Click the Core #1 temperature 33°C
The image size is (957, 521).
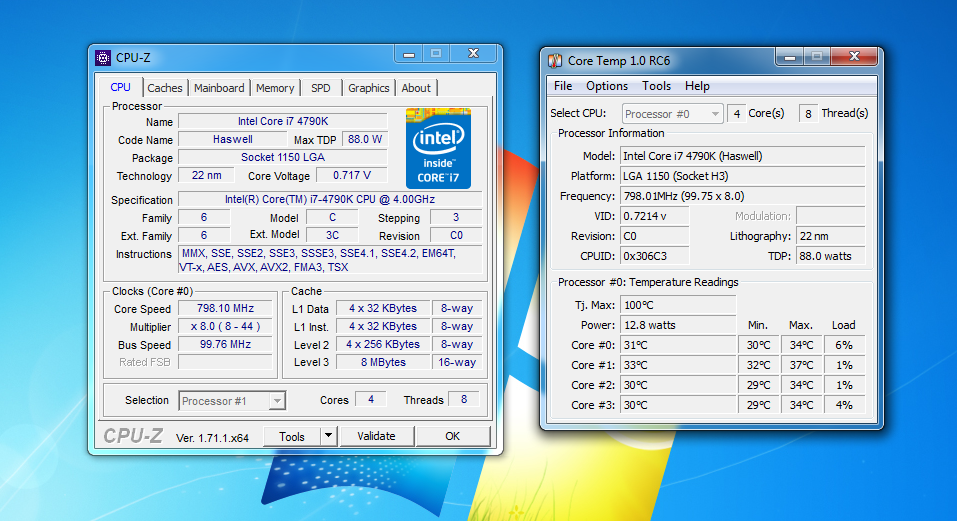(677, 365)
